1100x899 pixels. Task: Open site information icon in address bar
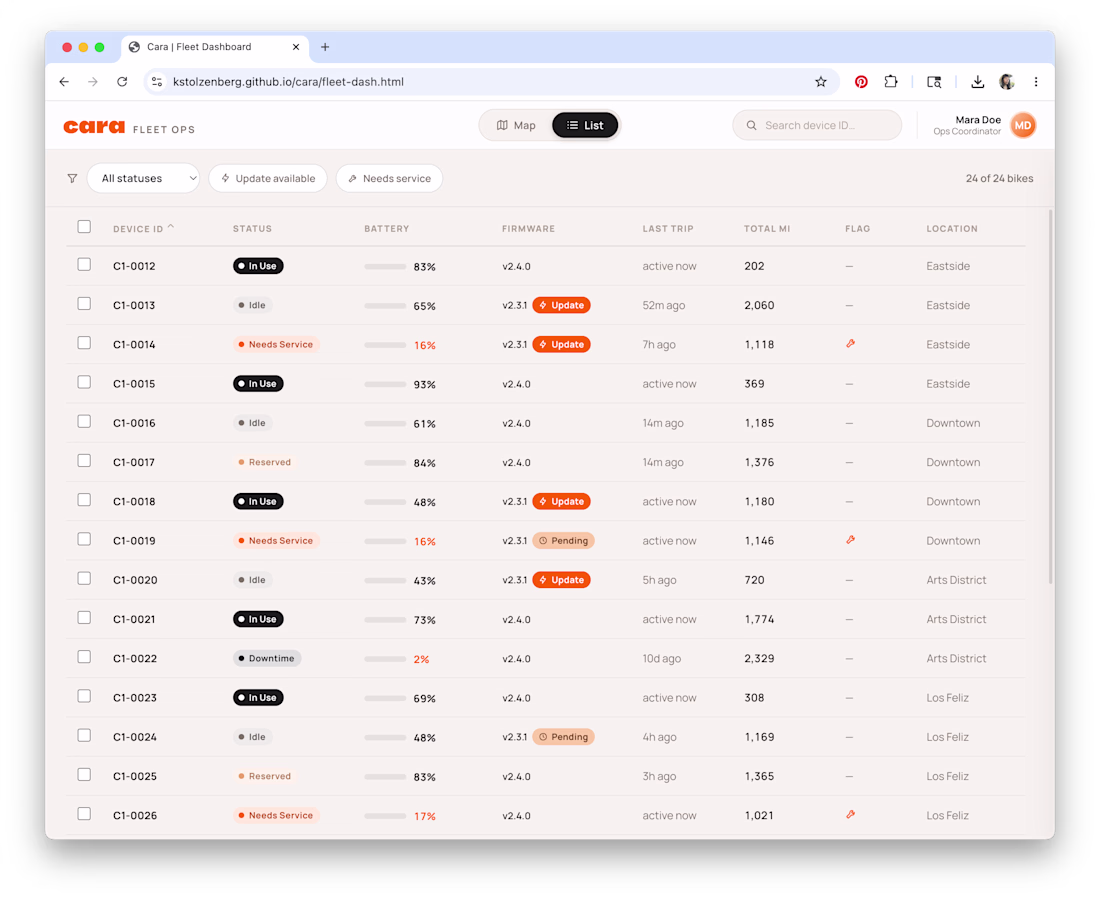[157, 82]
